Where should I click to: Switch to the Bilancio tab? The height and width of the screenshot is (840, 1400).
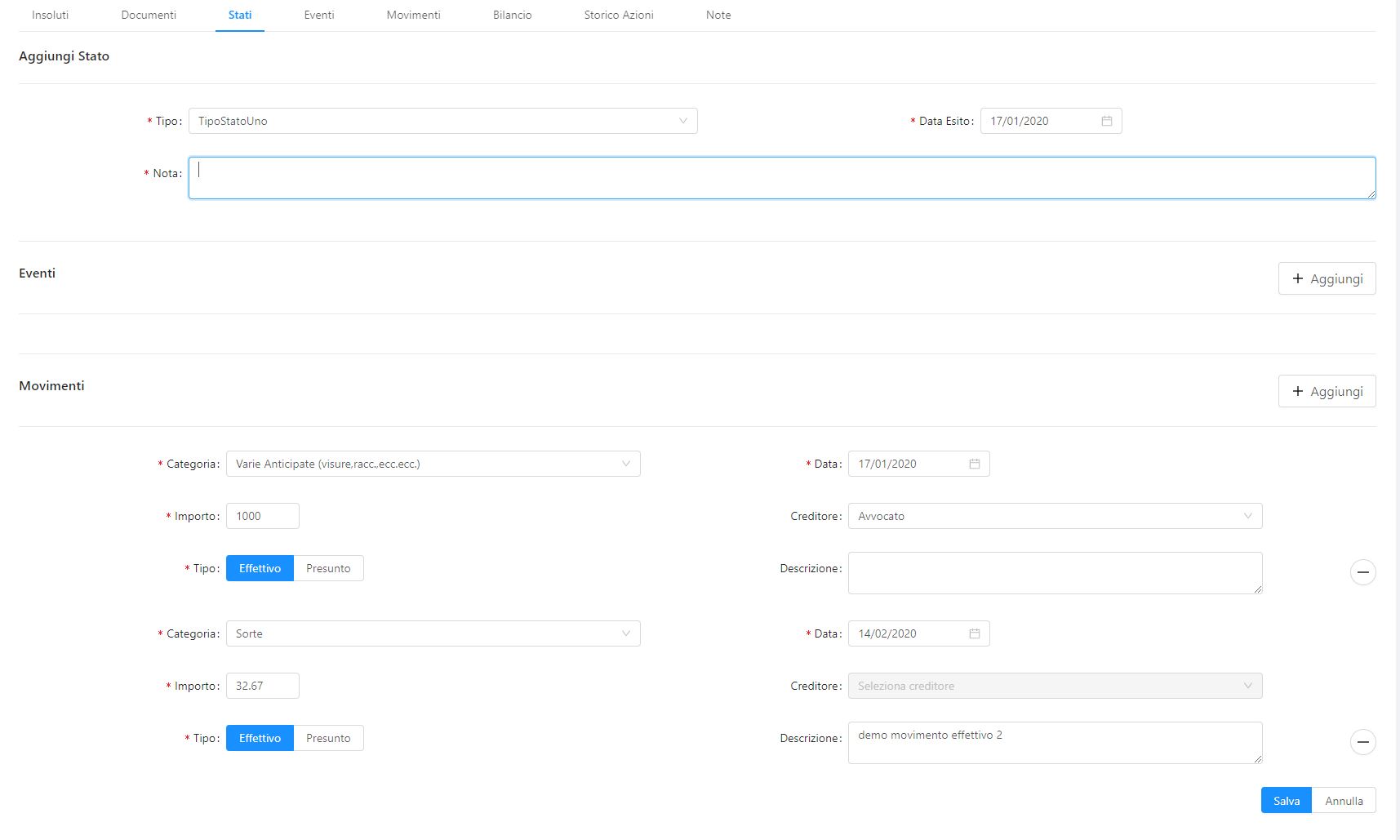tap(512, 15)
